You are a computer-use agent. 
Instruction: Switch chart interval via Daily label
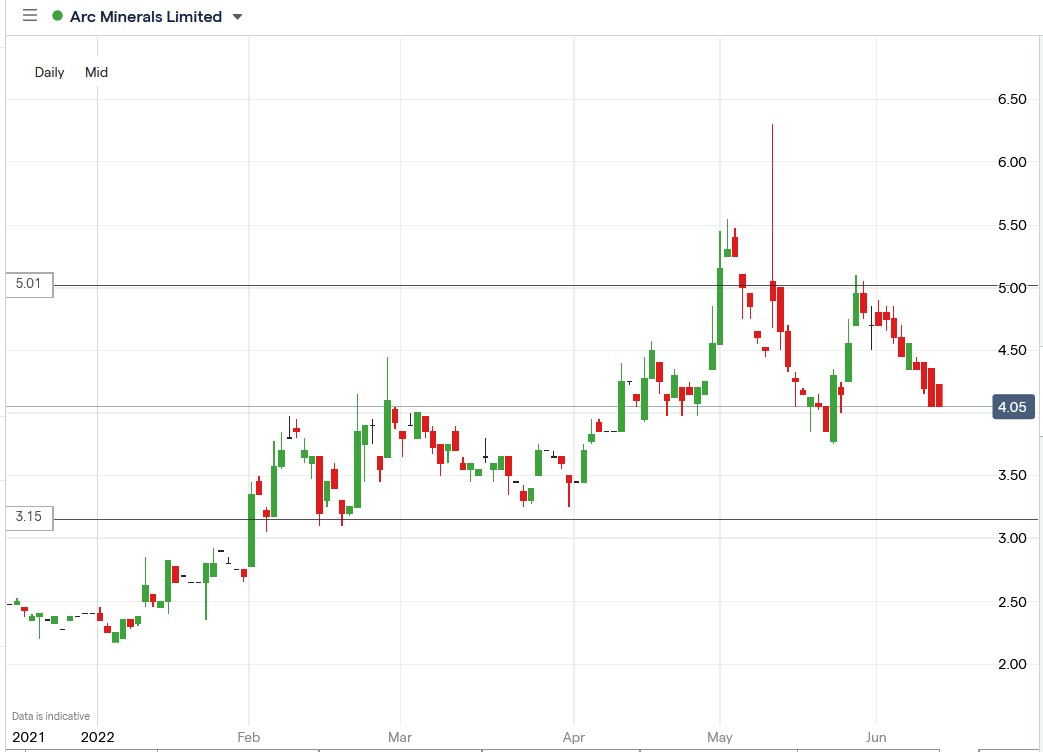click(48, 72)
